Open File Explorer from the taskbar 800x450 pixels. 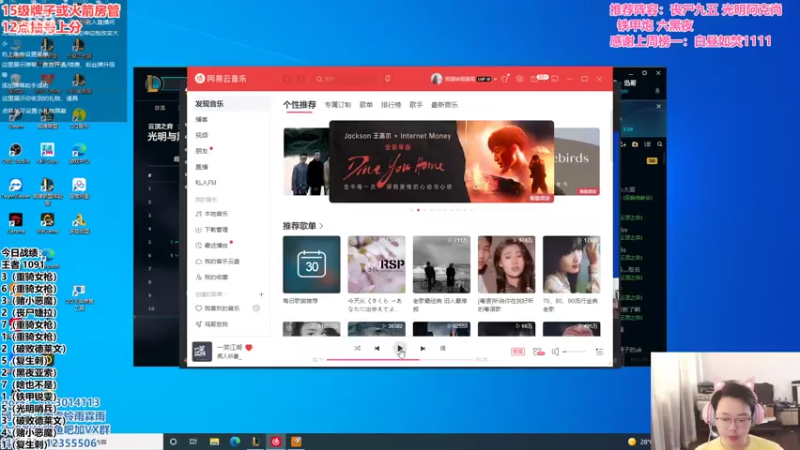click(x=214, y=442)
